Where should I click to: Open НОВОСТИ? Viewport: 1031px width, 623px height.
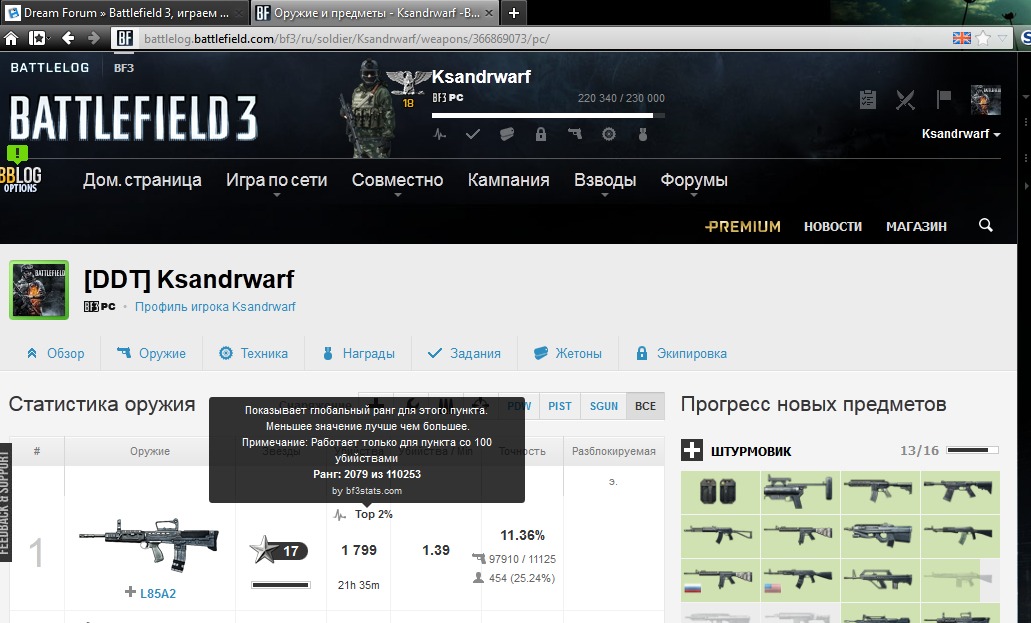click(832, 226)
